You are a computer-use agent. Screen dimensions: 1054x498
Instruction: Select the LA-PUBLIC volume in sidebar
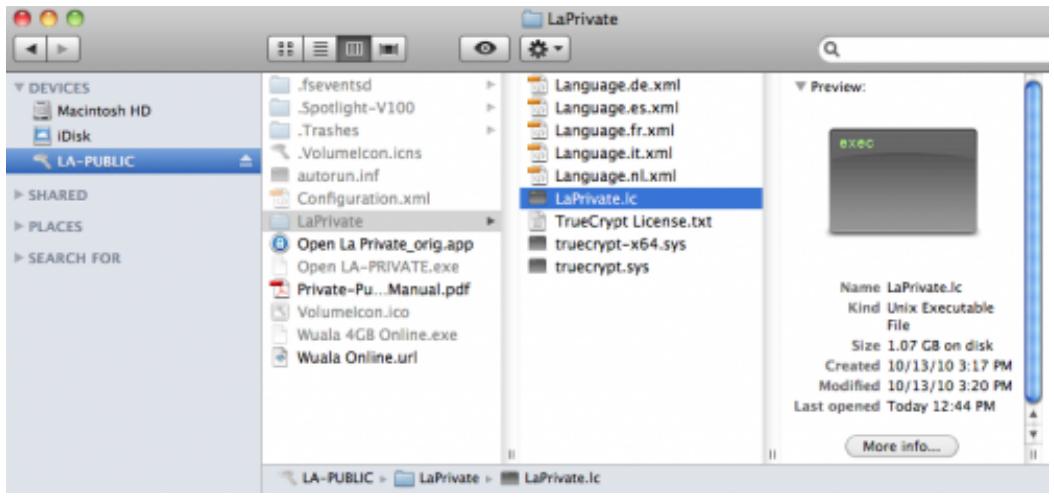(133, 161)
